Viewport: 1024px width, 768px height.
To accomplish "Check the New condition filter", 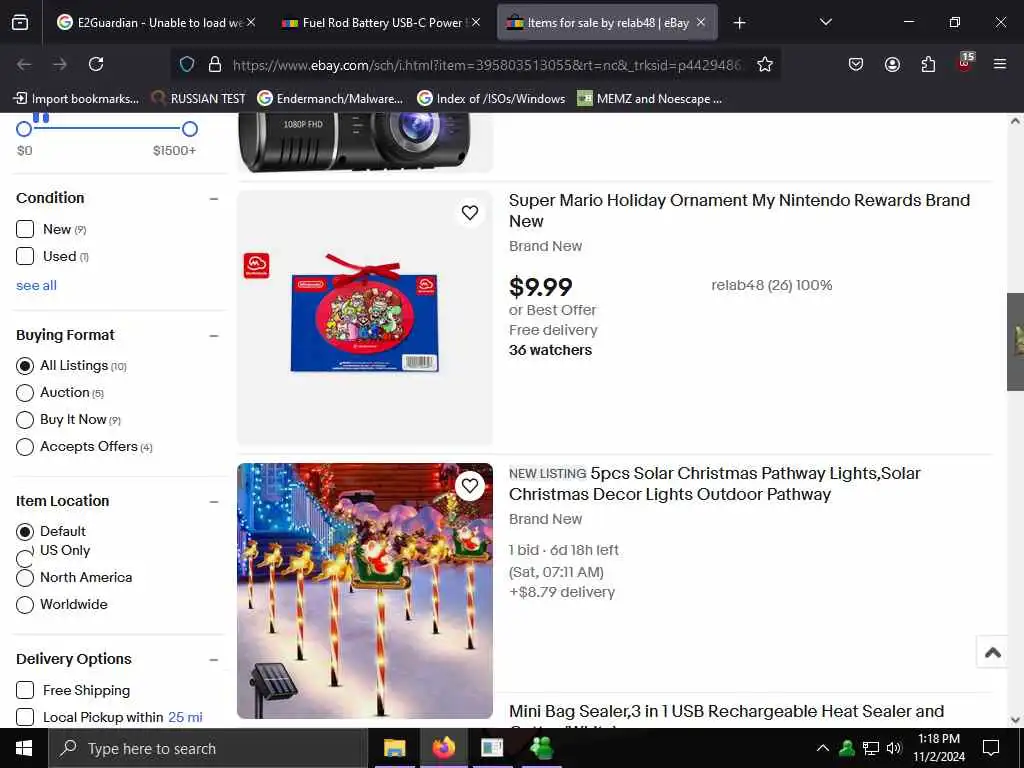I will [25, 229].
